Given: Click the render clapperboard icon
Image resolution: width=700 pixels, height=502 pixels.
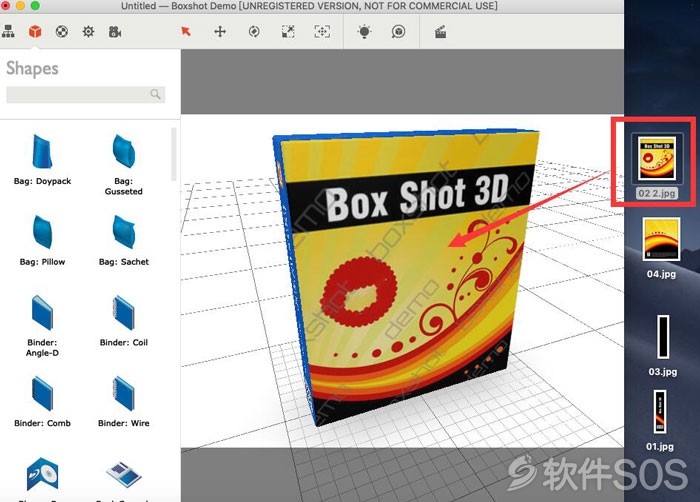Looking at the screenshot, I should [x=441, y=32].
